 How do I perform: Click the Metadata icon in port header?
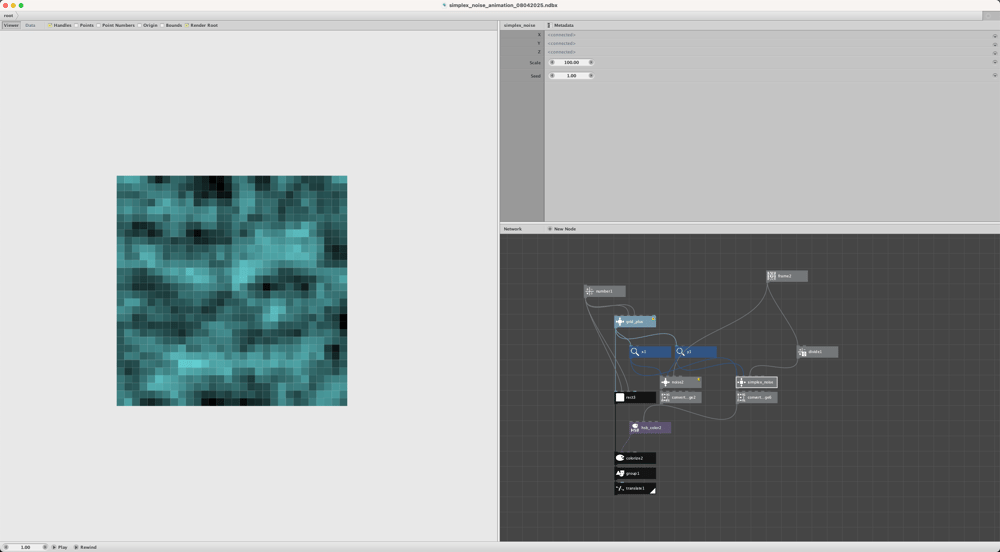click(x=548, y=25)
